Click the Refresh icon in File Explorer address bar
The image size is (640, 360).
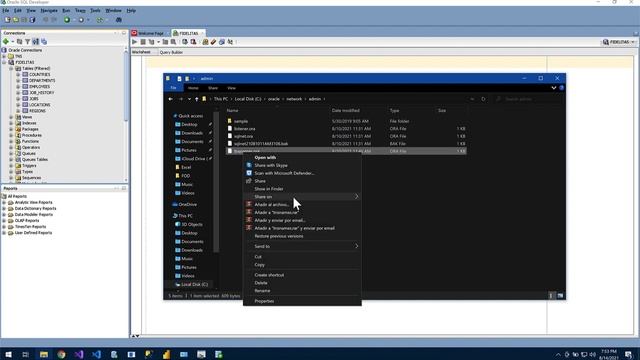click(x=483, y=99)
